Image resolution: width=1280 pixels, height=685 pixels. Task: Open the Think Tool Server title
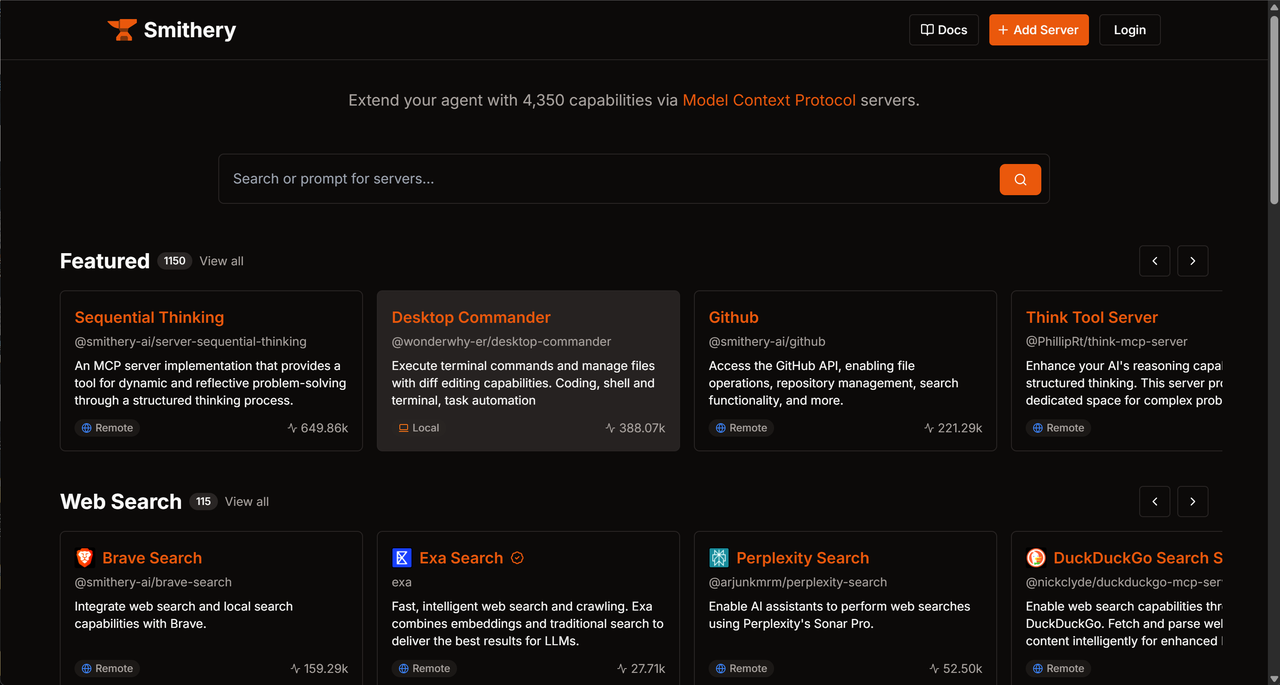(1092, 317)
